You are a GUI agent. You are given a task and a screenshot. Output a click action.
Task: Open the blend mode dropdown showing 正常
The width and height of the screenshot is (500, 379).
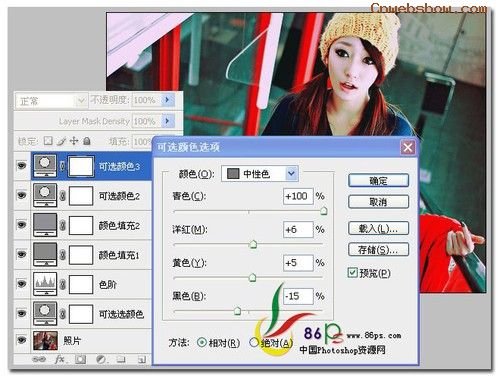(51, 101)
